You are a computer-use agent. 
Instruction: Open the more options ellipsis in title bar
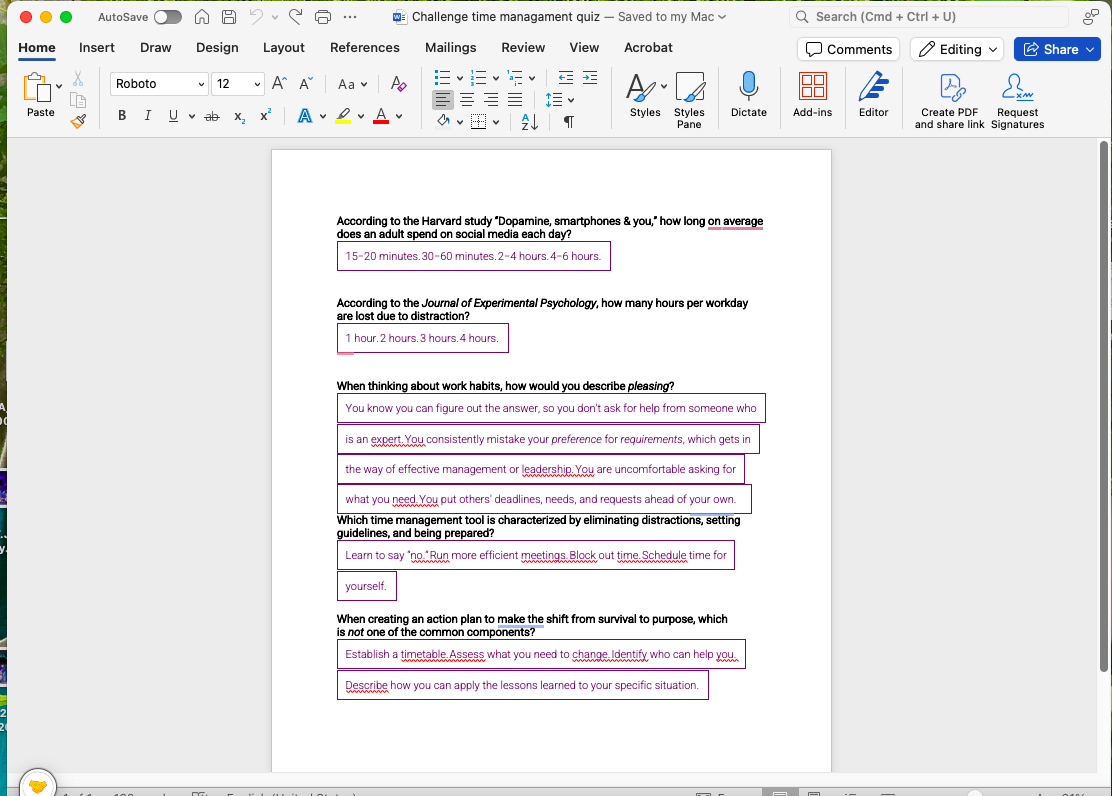(350, 16)
